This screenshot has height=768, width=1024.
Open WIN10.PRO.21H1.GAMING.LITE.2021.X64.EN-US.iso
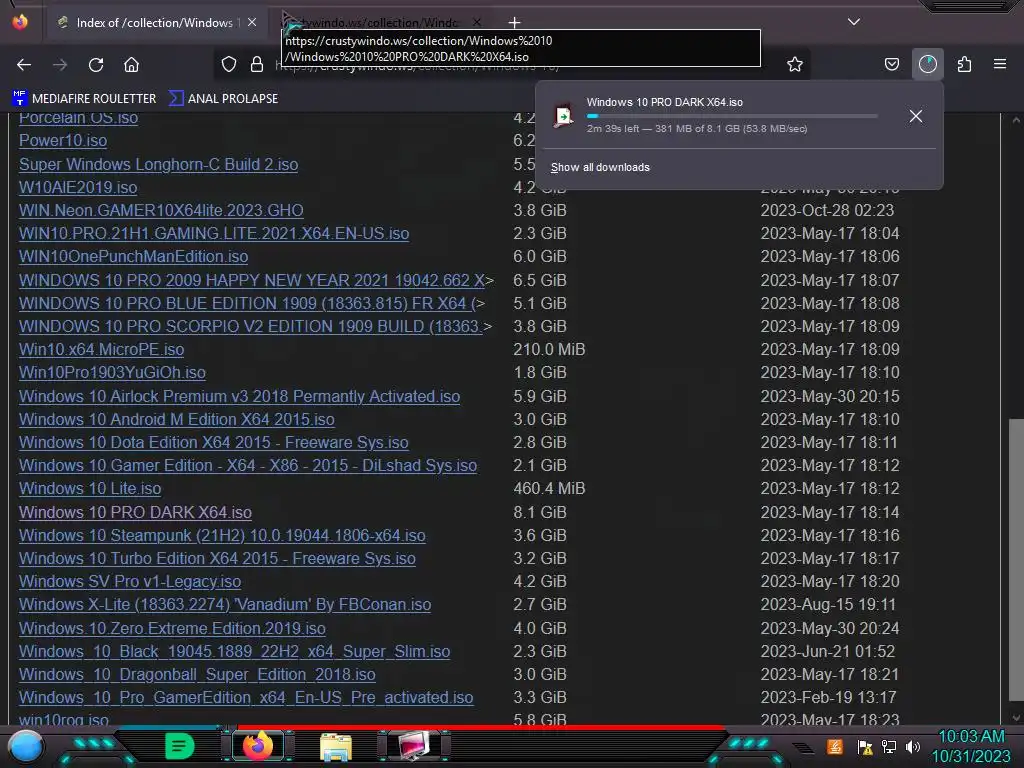[x=214, y=233]
